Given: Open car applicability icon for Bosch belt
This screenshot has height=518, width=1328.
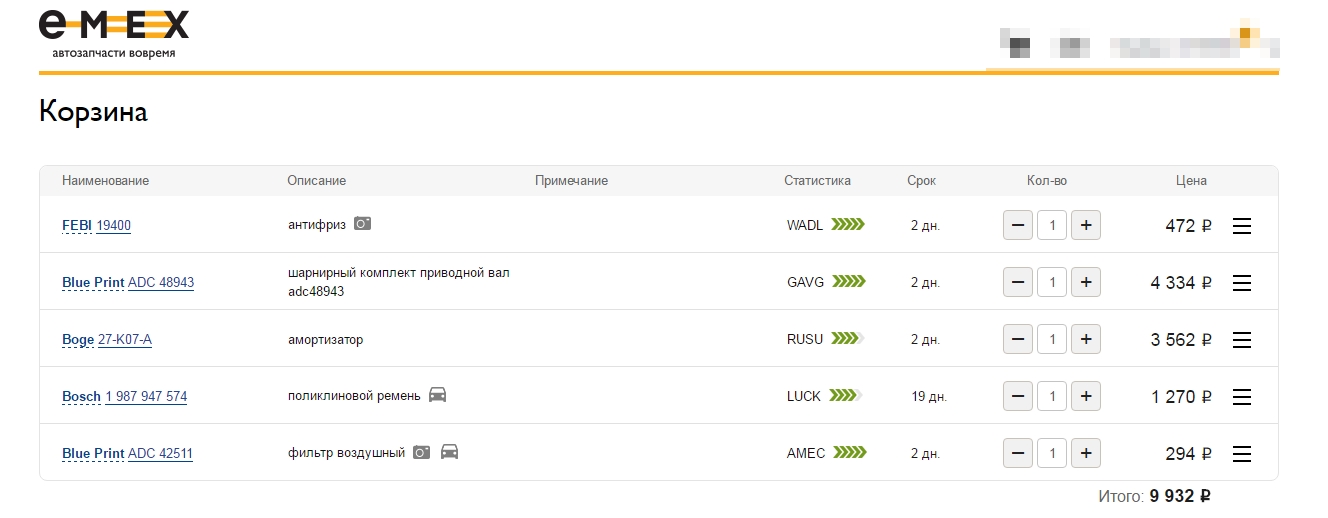Looking at the screenshot, I should pyautogui.click(x=437, y=395).
